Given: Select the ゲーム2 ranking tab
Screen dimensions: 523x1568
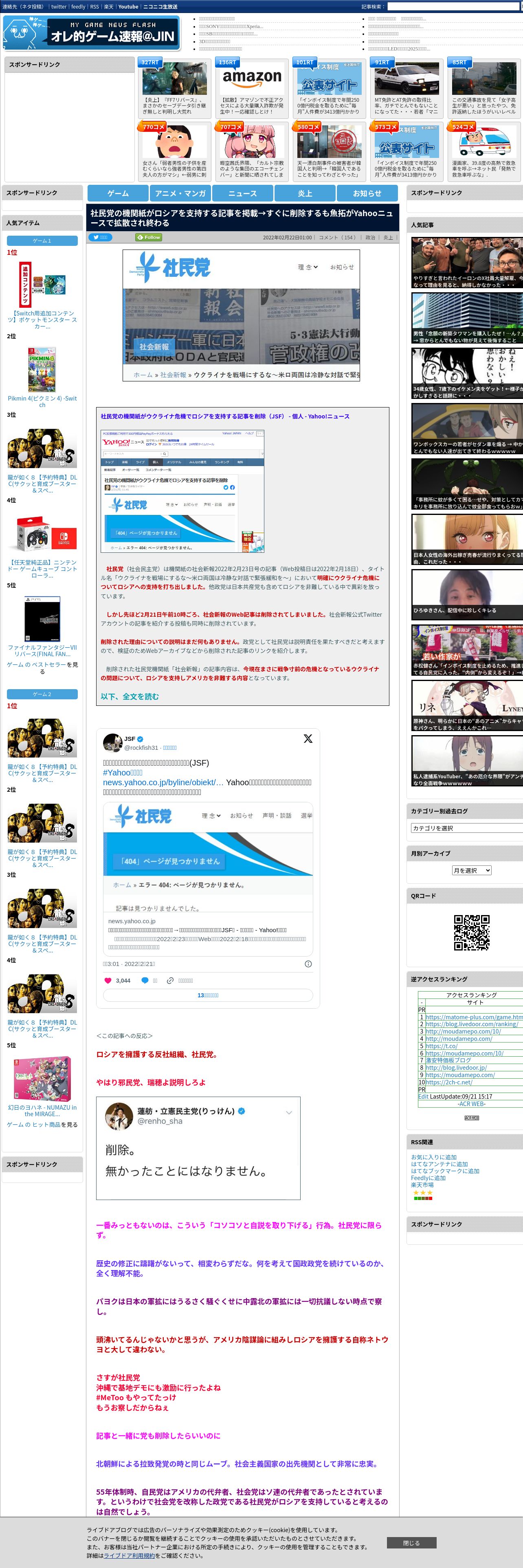Looking at the screenshot, I should (x=42, y=694).
